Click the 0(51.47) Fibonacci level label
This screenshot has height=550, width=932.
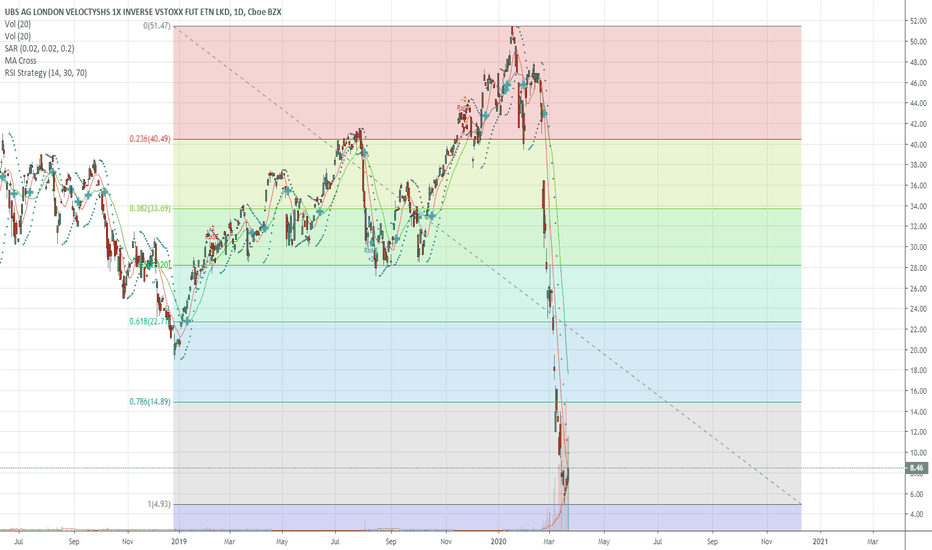pyautogui.click(x=157, y=26)
